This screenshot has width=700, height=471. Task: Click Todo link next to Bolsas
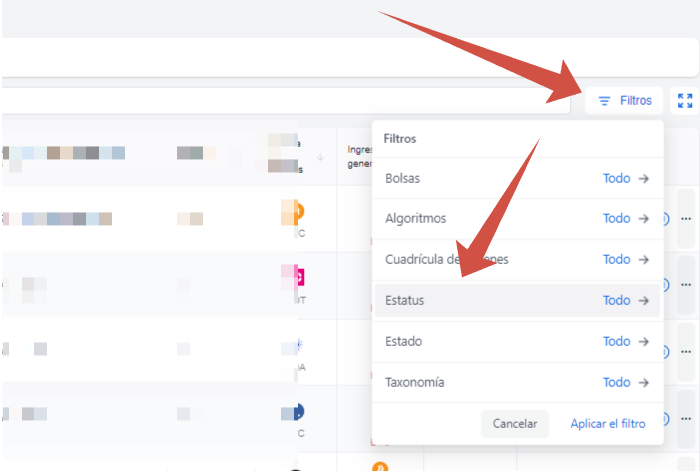tap(617, 179)
